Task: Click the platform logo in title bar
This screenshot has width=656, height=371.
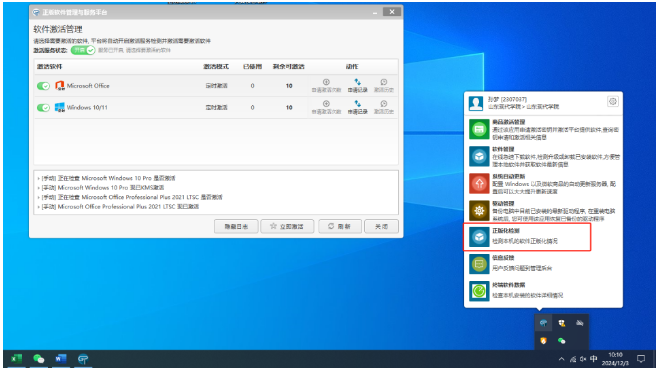Action: (x=36, y=12)
